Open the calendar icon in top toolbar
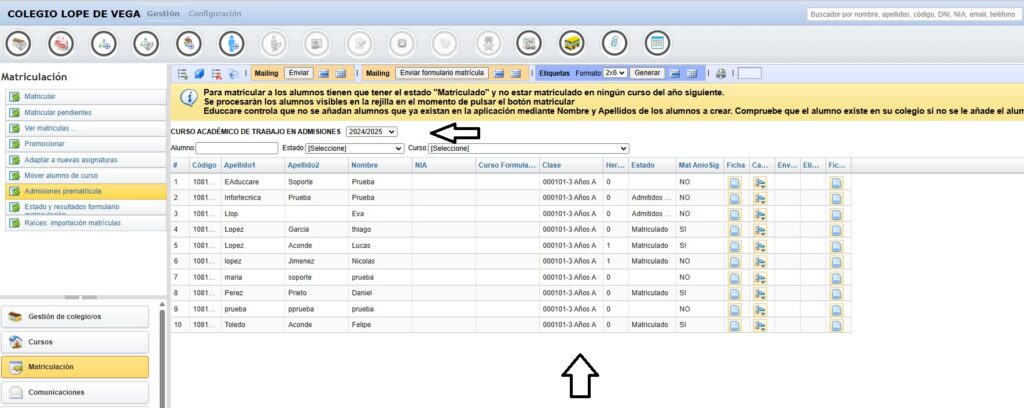This screenshot has width=1024, height=408. 657,43
